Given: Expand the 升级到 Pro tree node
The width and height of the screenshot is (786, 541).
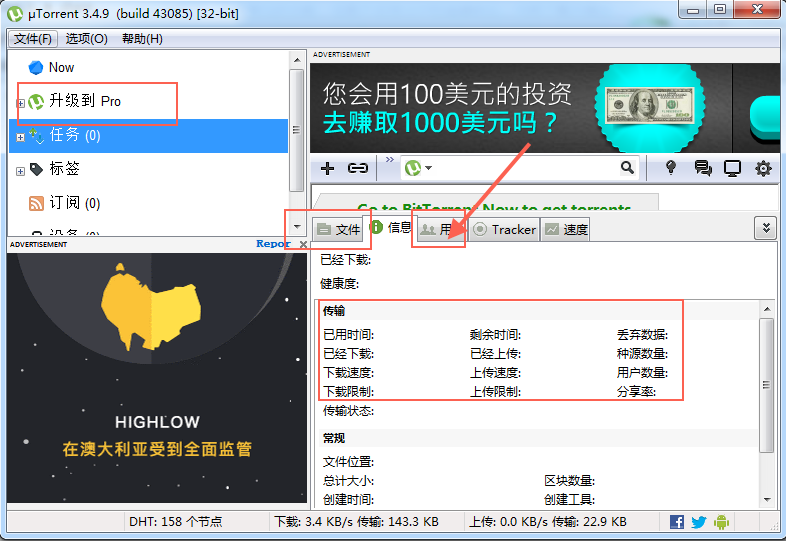Looking at the screenshot, I should click(x=20, y=103).
